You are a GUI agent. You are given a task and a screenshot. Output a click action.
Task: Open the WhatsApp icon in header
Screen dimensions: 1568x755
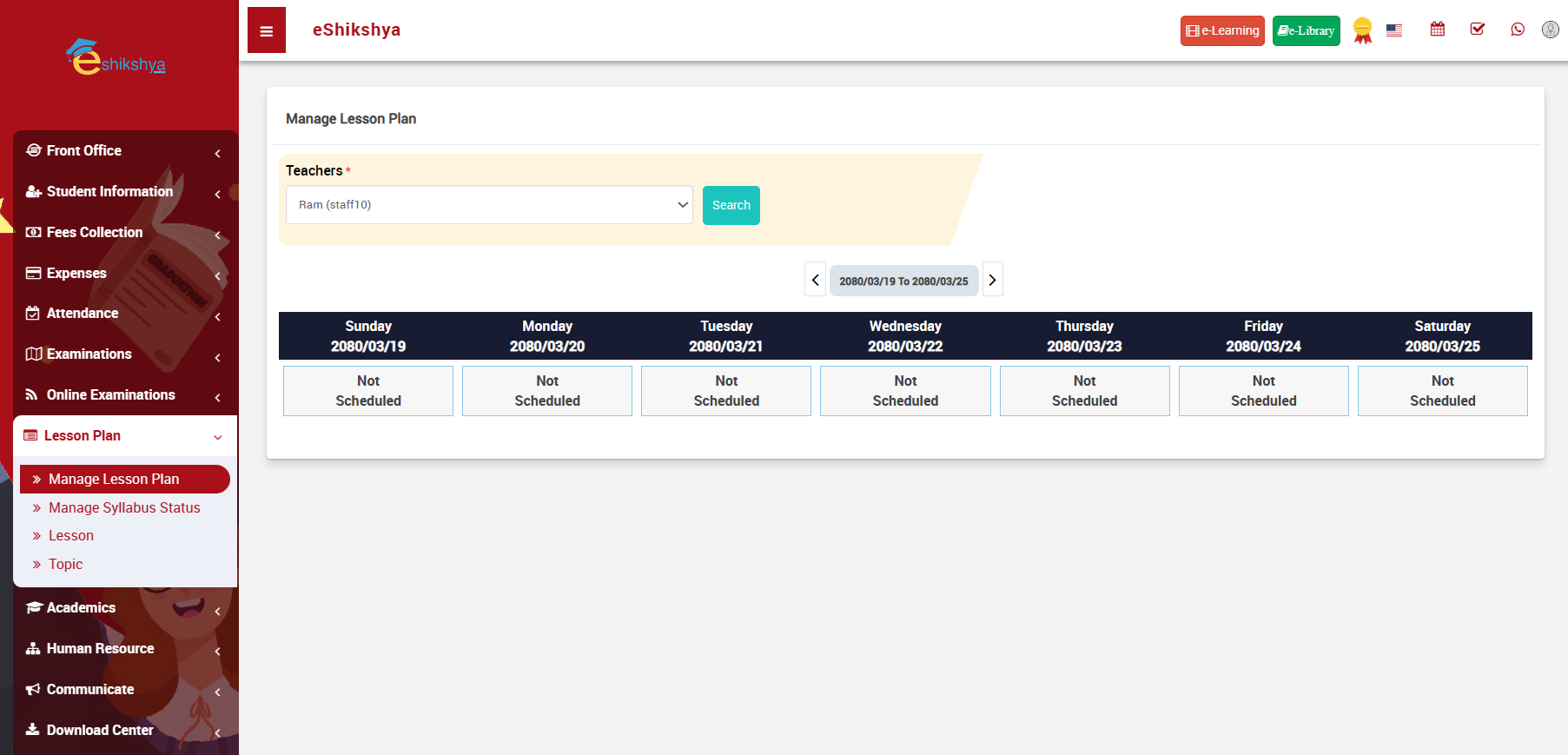point(1517,30)
